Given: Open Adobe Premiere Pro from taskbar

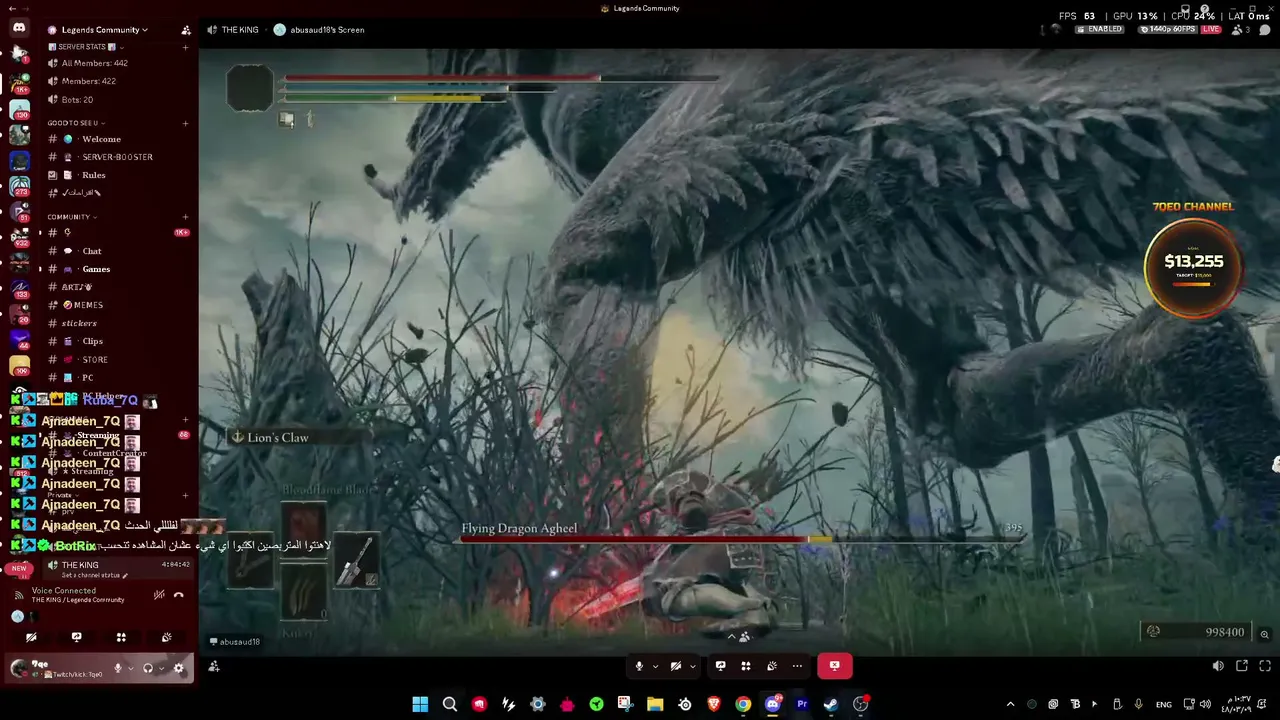Looking at the screenshot, I should coord(802,704).
